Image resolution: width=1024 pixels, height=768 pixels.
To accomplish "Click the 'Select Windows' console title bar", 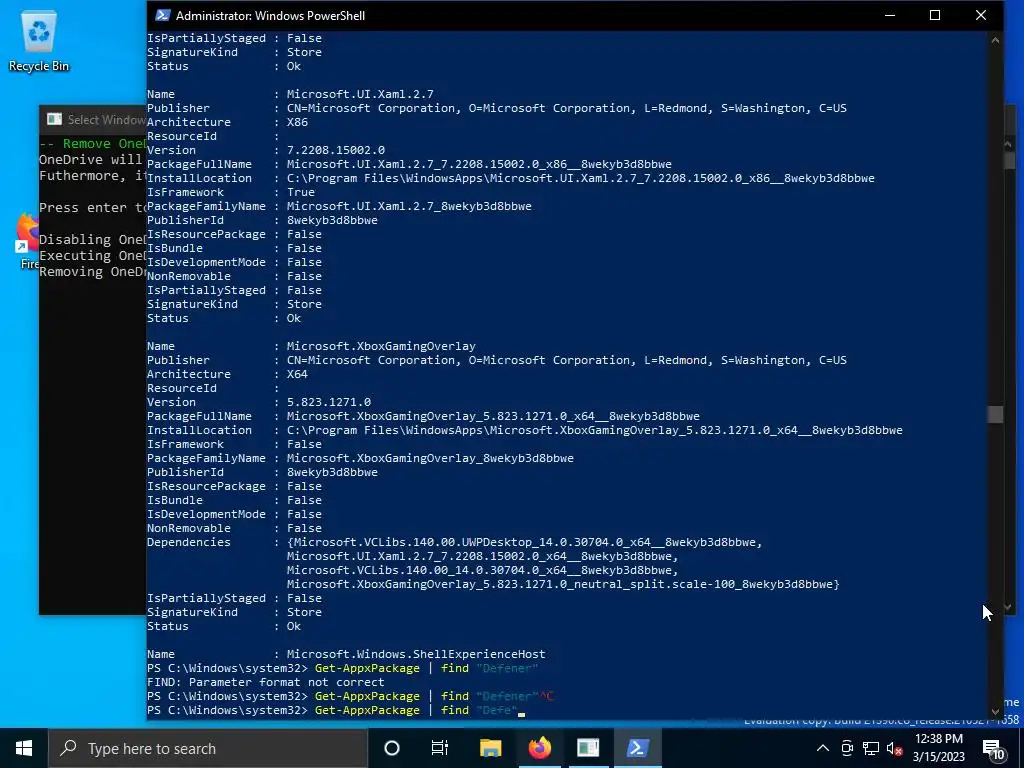I will coord(93,120).
